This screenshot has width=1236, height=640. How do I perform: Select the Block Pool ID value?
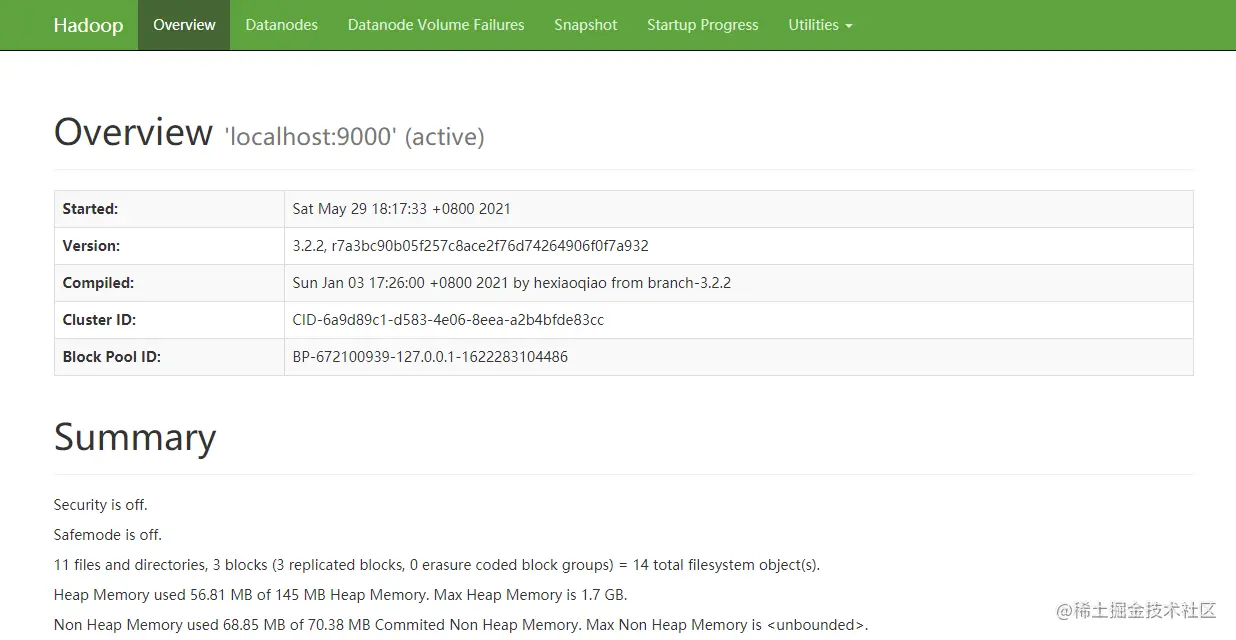click(x=430, y=357)
